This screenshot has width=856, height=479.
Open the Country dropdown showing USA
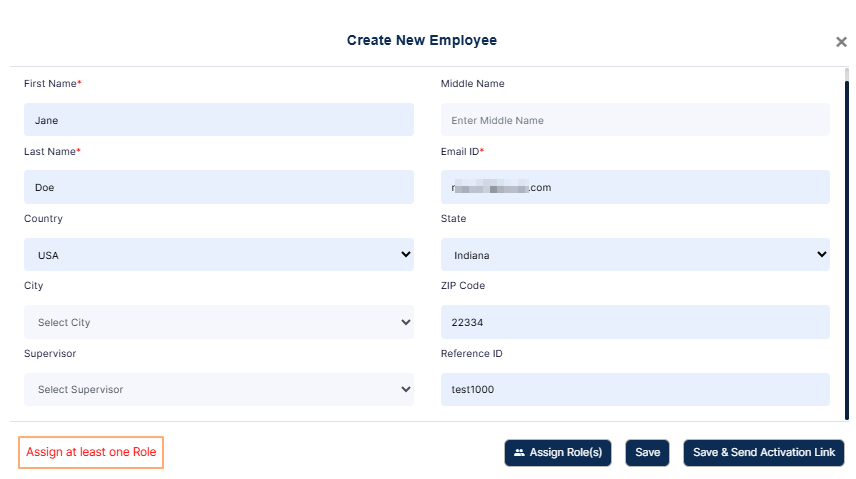pyautogui.click(x=218, y=255)
